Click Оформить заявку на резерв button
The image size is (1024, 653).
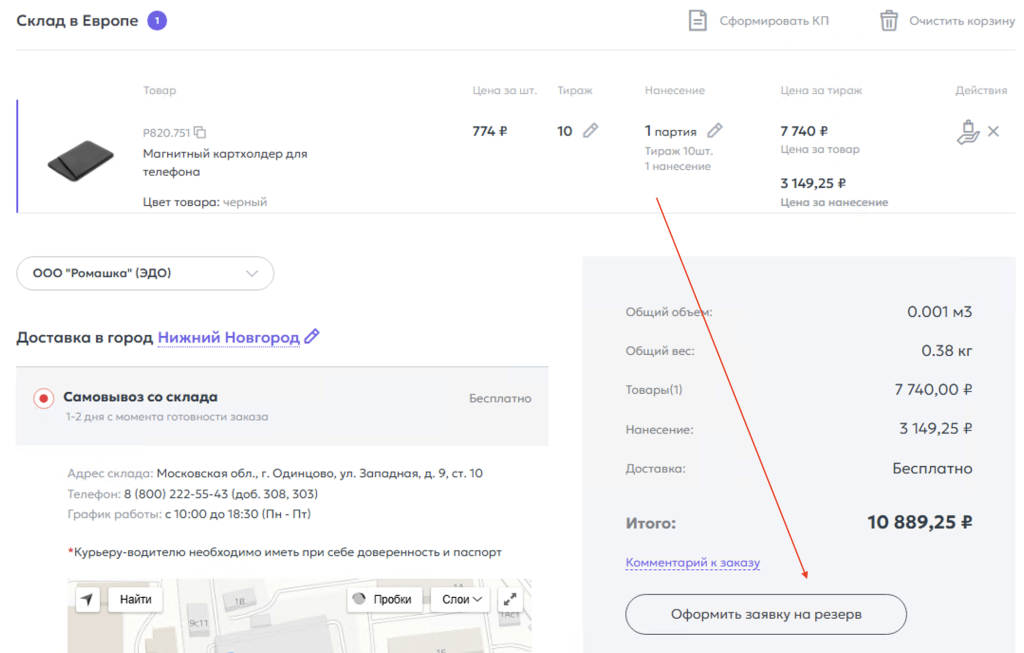(x=765, y=614)
